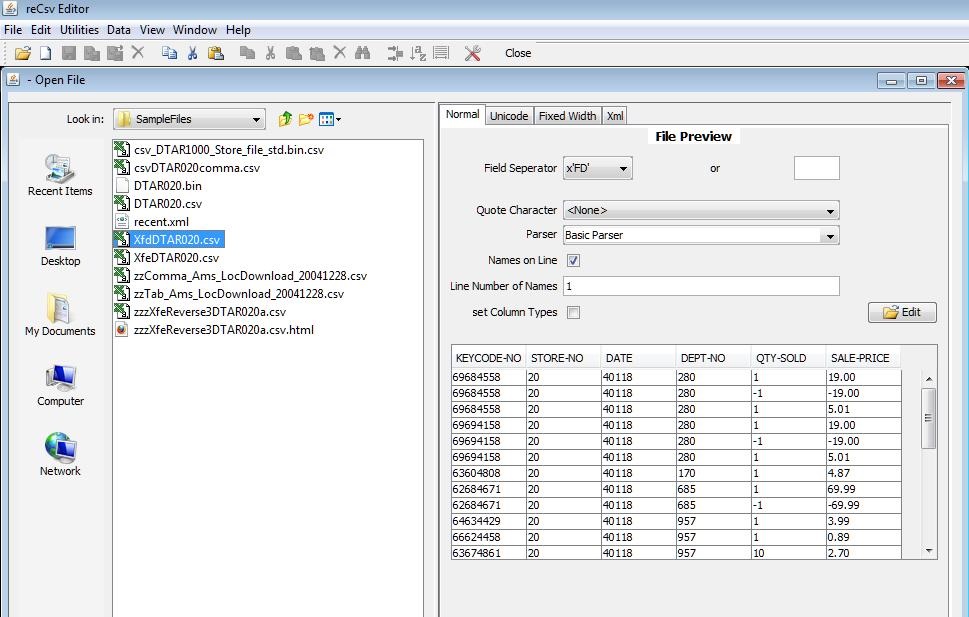969x617 pixels.
Task: Open the Utilities menu
Action: [79, 30]
